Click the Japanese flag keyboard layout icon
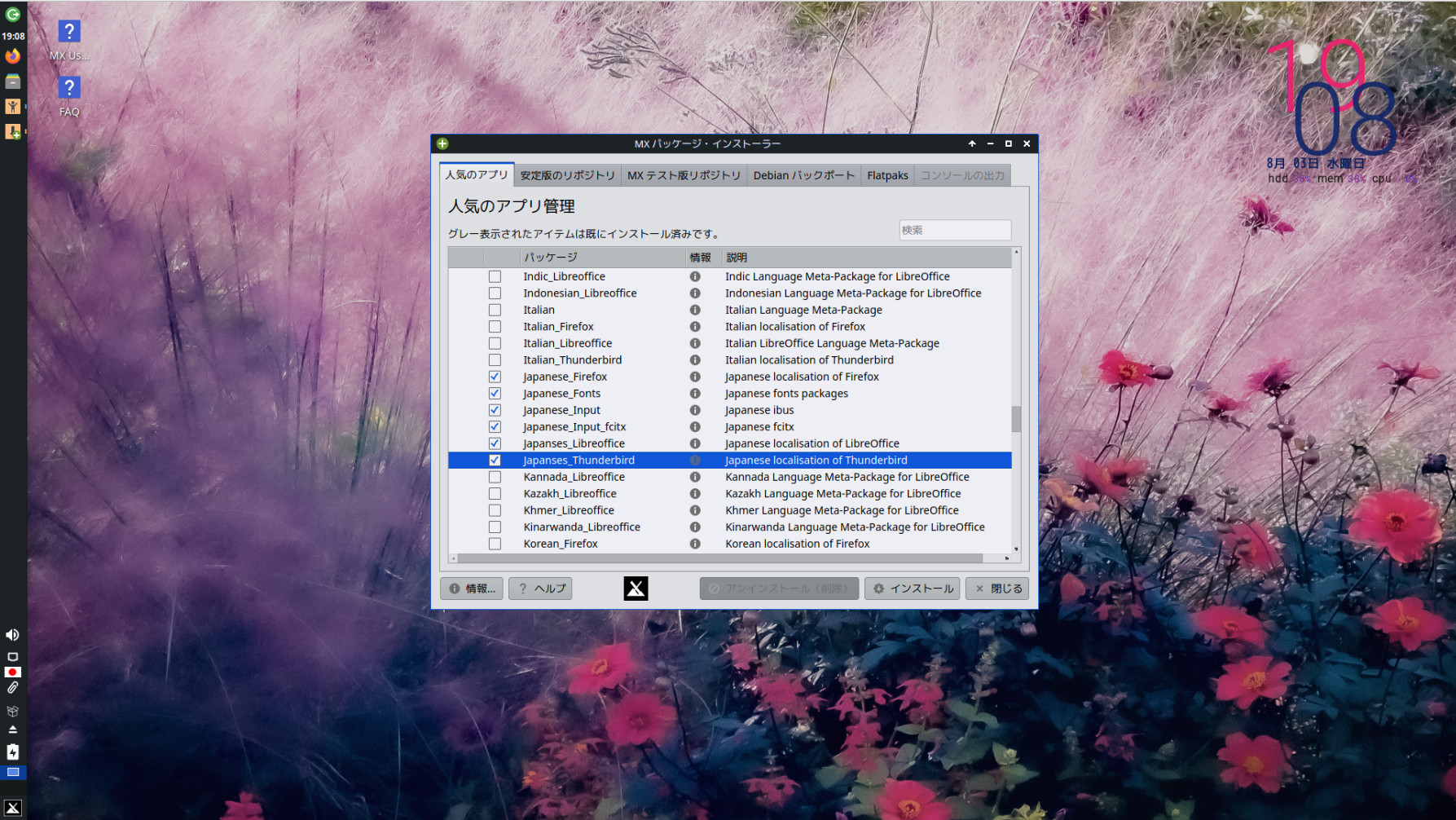The height and width of the screenshot is (820, 1456). 13,672
